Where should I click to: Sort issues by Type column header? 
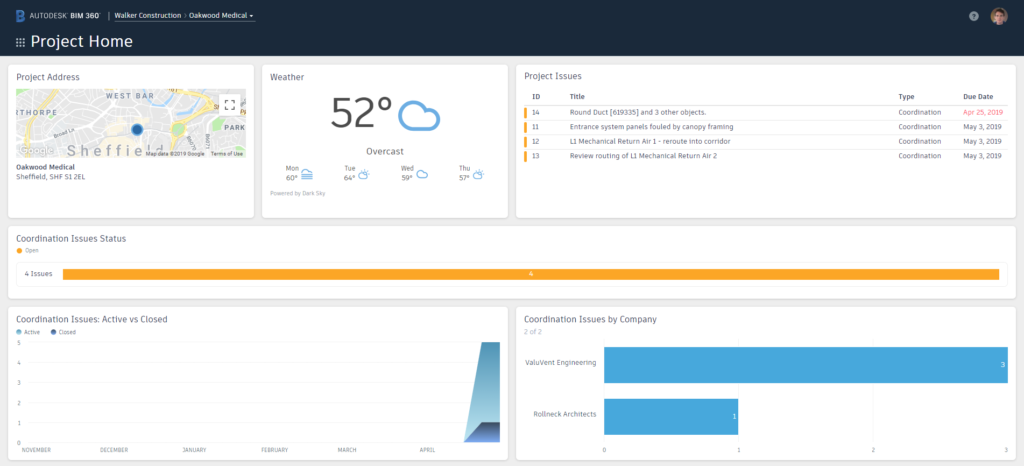pyautogui.click(x=906, y=97)
